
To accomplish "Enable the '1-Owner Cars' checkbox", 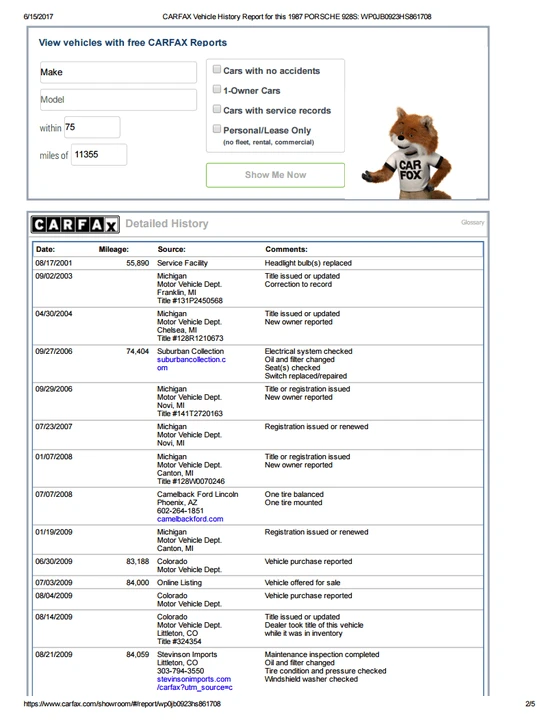I will point(217,89).
